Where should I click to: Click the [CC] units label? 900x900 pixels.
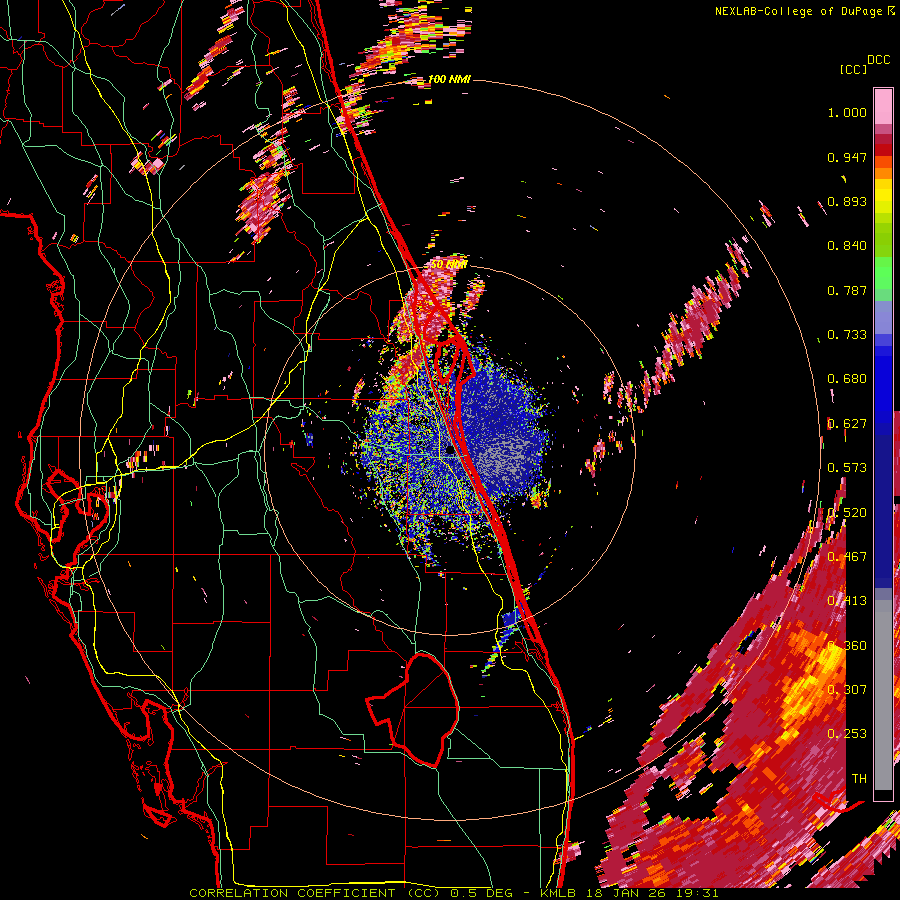(x=853, y=69)
